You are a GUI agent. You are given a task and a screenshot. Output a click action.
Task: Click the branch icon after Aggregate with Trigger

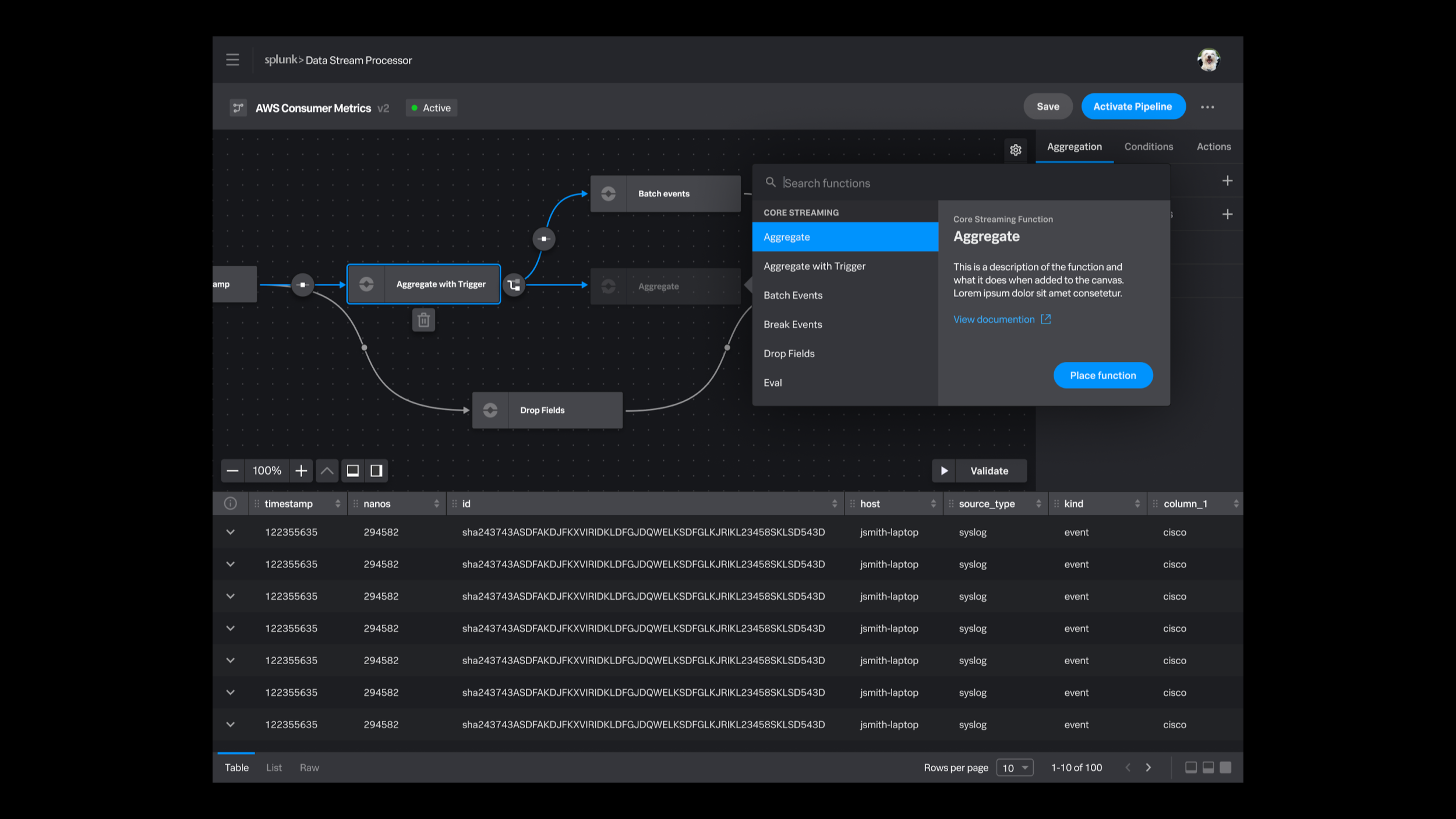pos(514,285)
